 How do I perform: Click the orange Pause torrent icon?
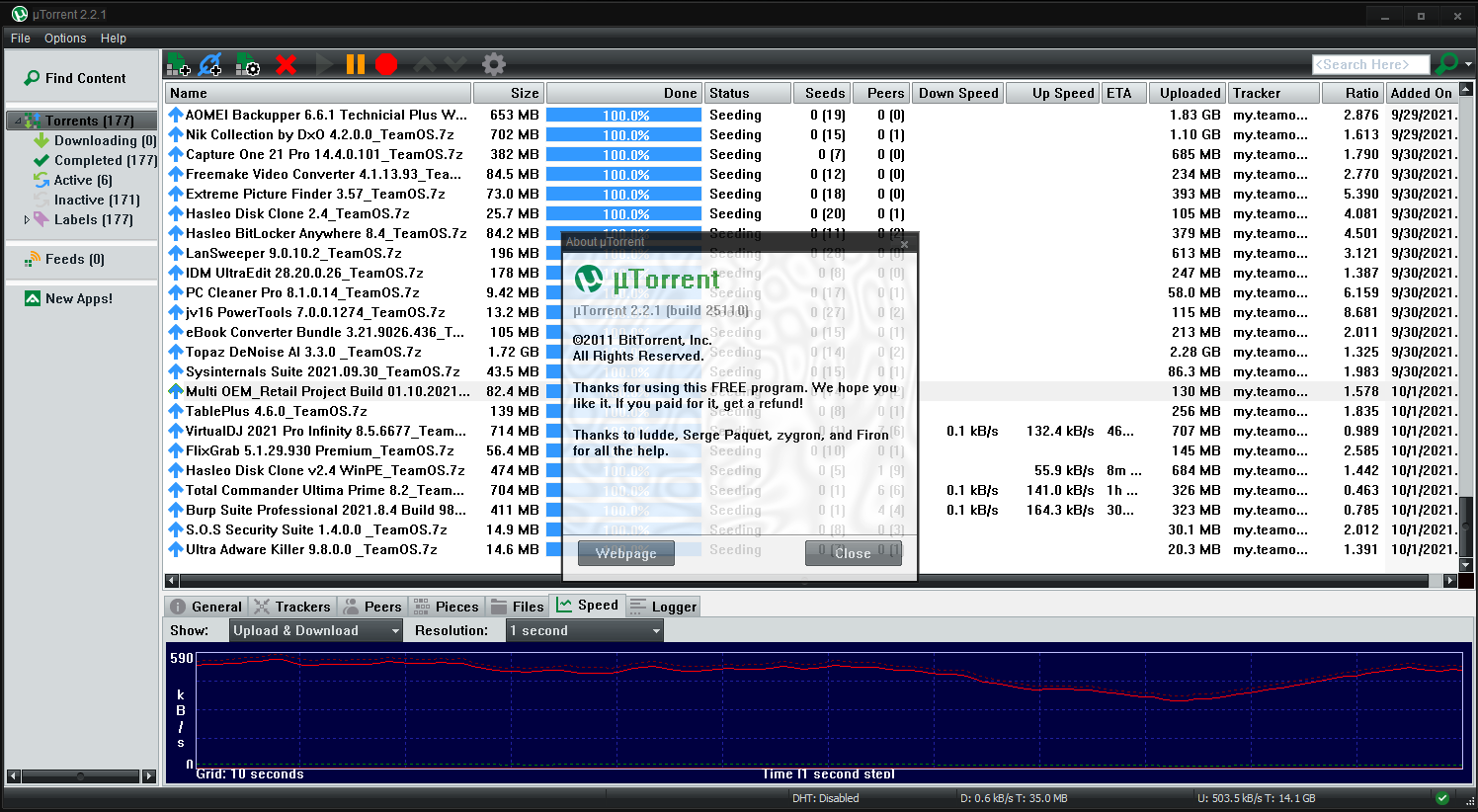coord(356,65)
